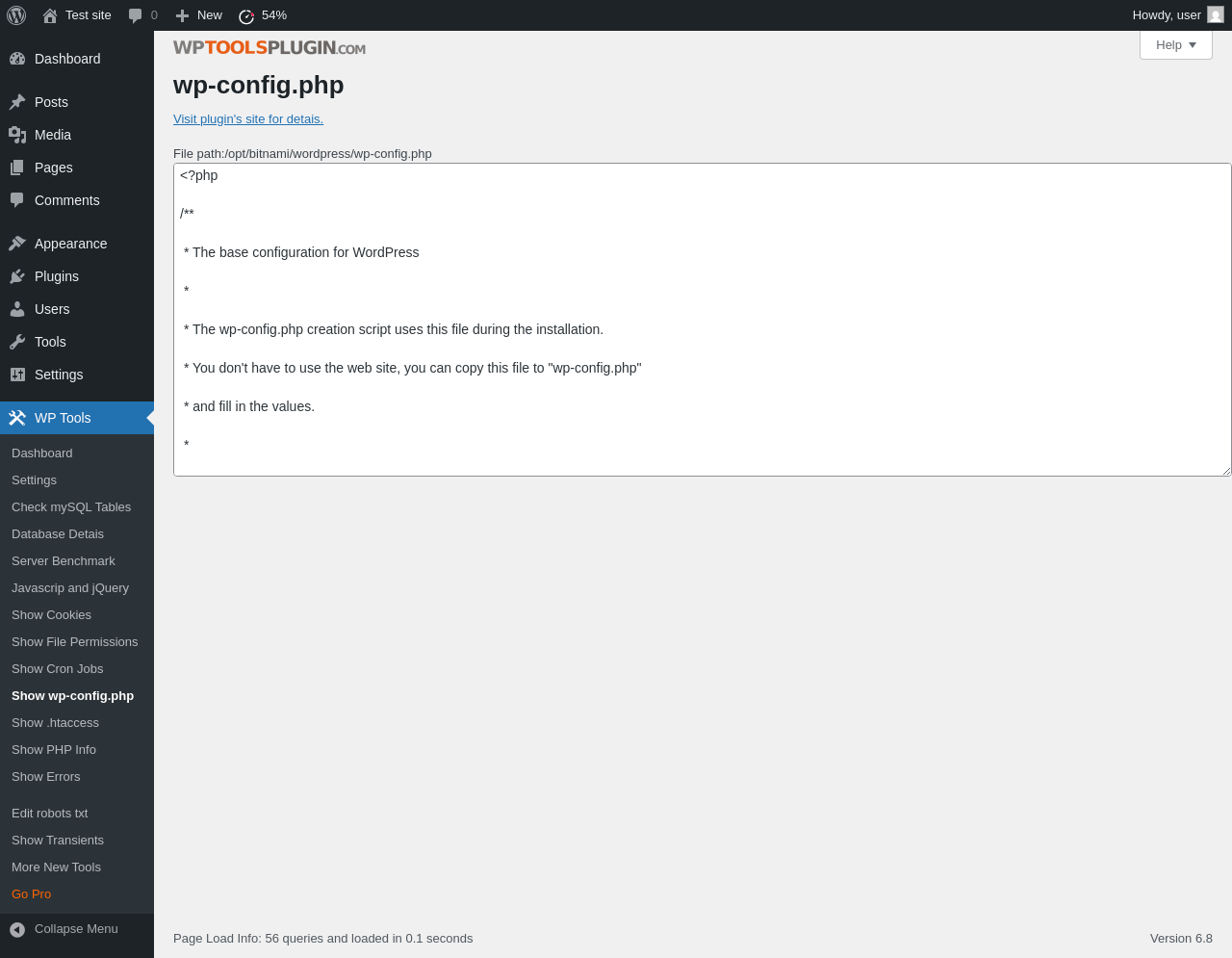Open the New content menu
Viewport: 1232px width, 958px height.
point(199,15)
